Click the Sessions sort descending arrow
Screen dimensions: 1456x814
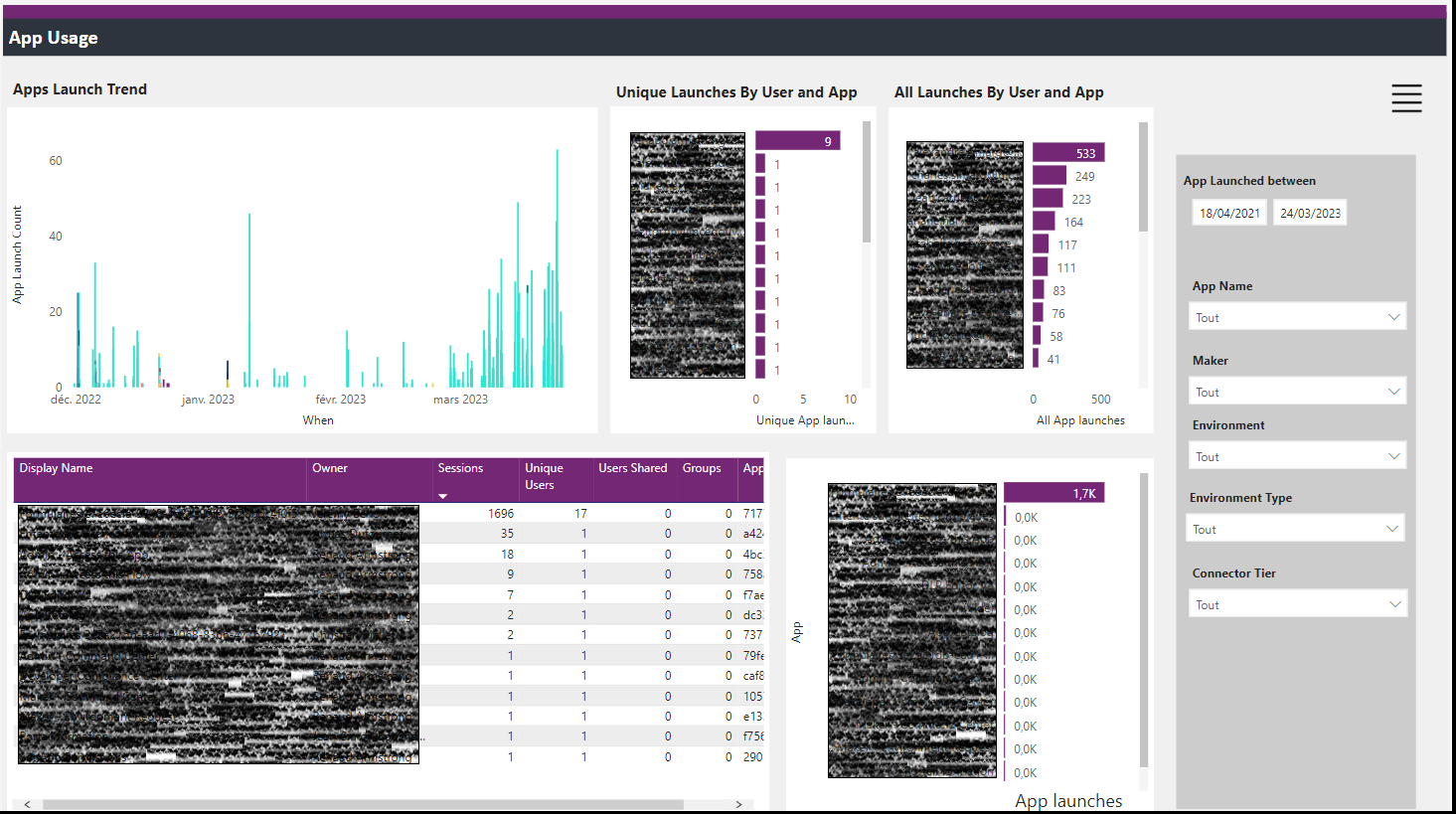tap(443, 496)
